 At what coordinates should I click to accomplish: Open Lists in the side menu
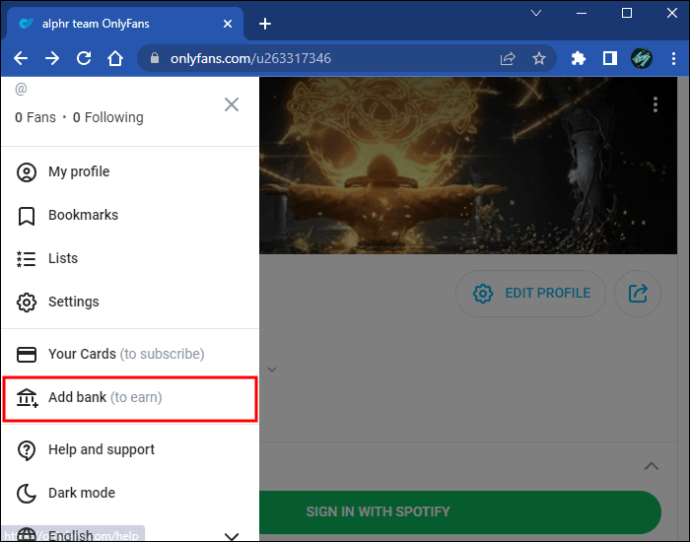tap(130, 259)
